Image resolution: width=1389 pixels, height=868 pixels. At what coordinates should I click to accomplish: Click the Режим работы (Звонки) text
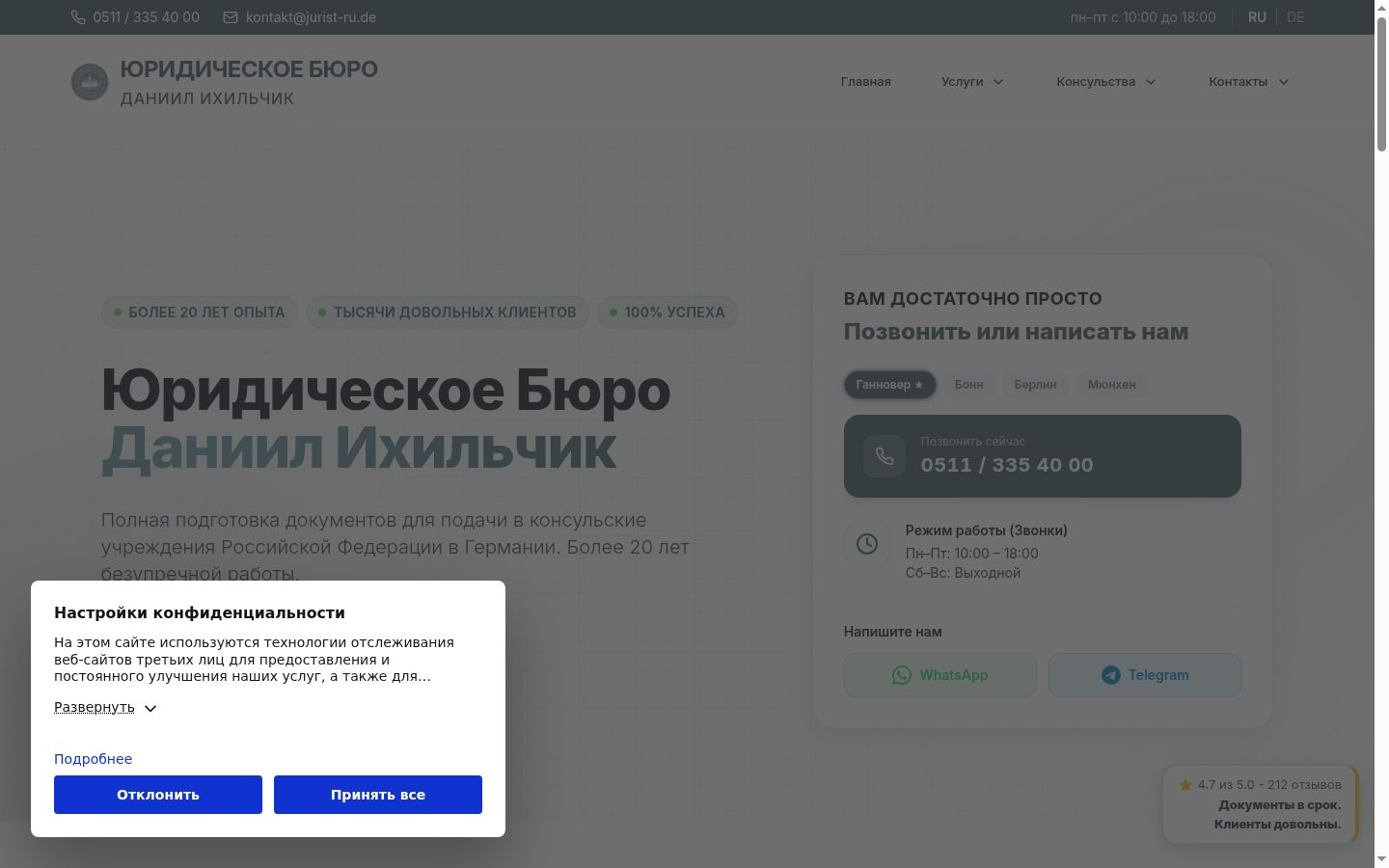pos(987,530)
